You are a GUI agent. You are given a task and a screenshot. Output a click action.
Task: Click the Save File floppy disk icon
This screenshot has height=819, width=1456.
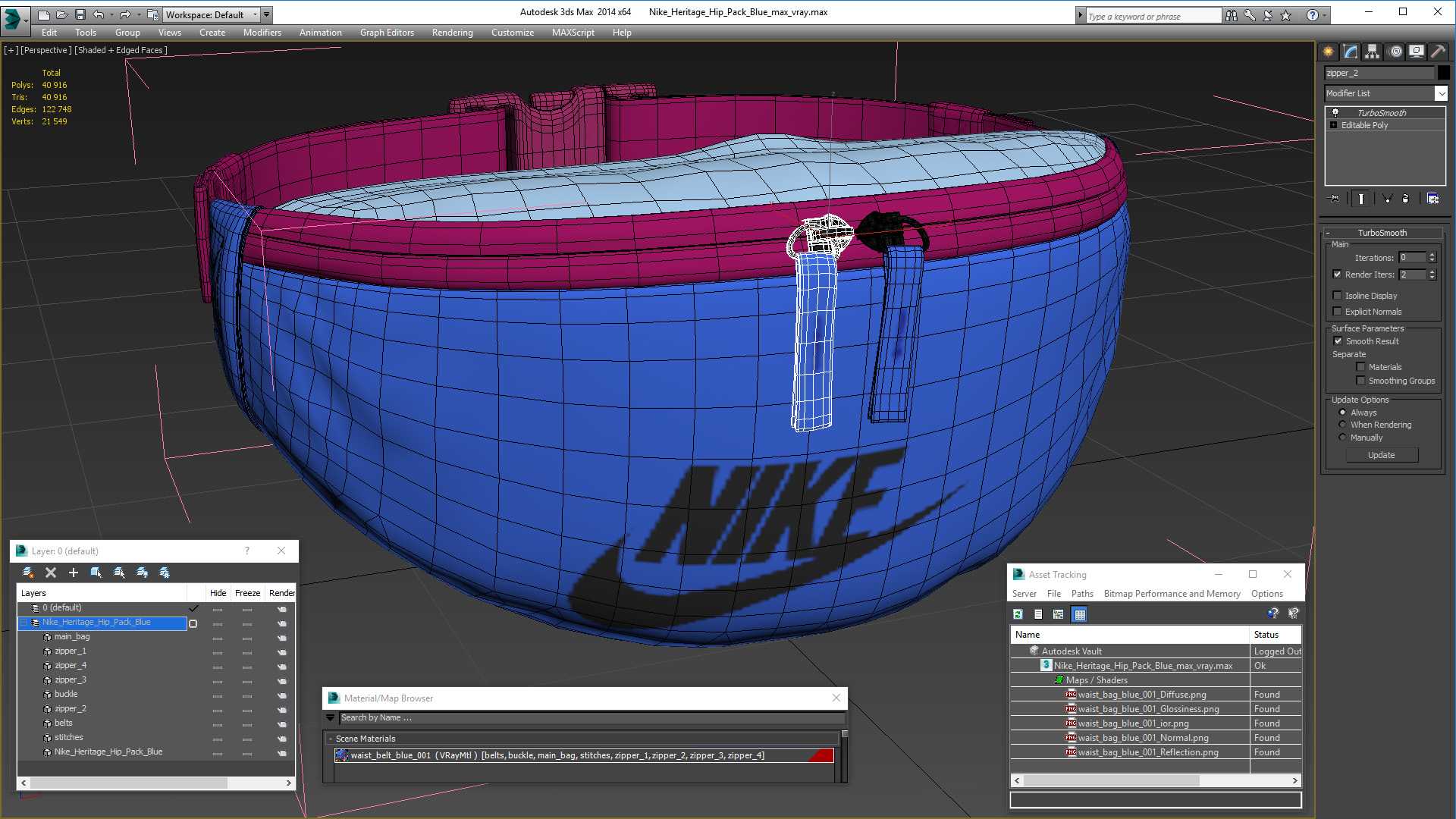[80, 14]
